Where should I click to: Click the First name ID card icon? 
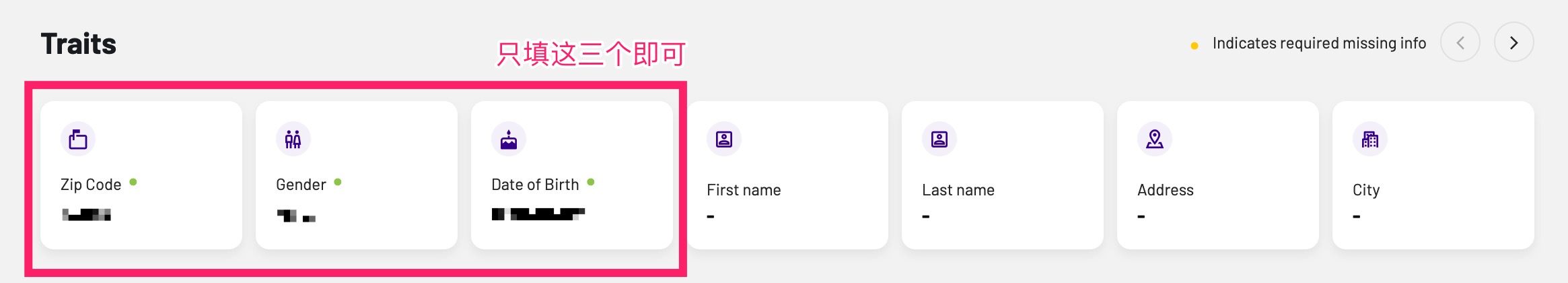point(724,139)
